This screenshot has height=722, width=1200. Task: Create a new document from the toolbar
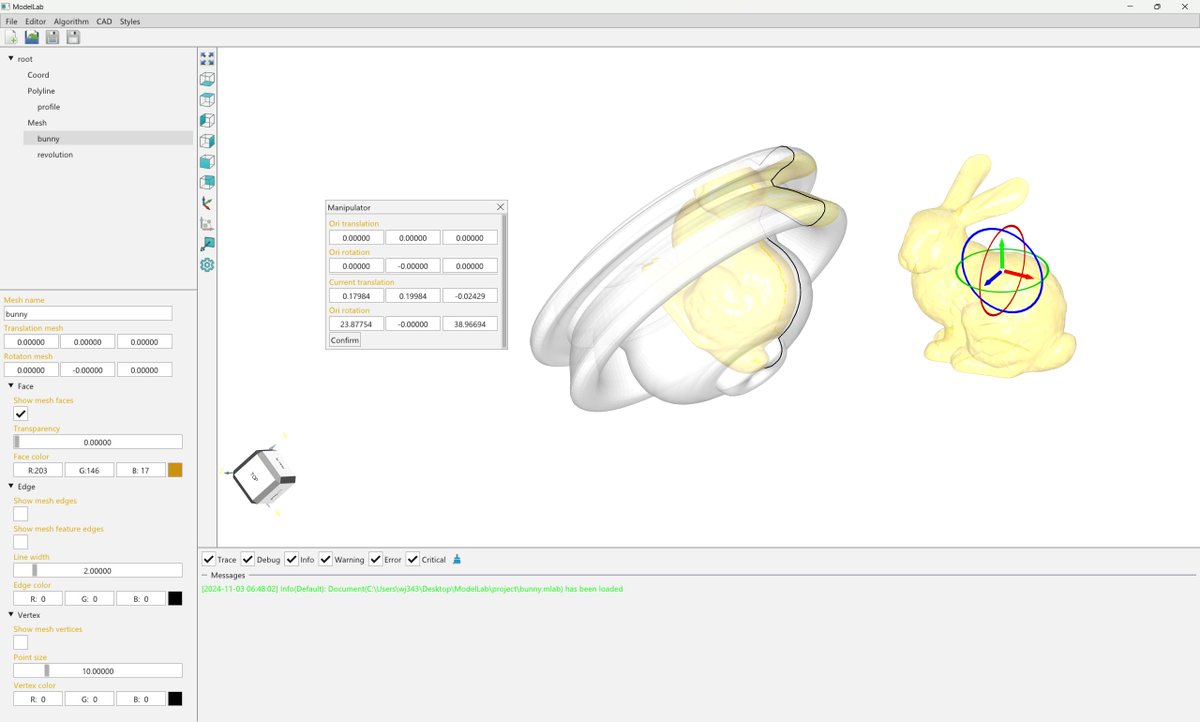(x=11, y=37)
